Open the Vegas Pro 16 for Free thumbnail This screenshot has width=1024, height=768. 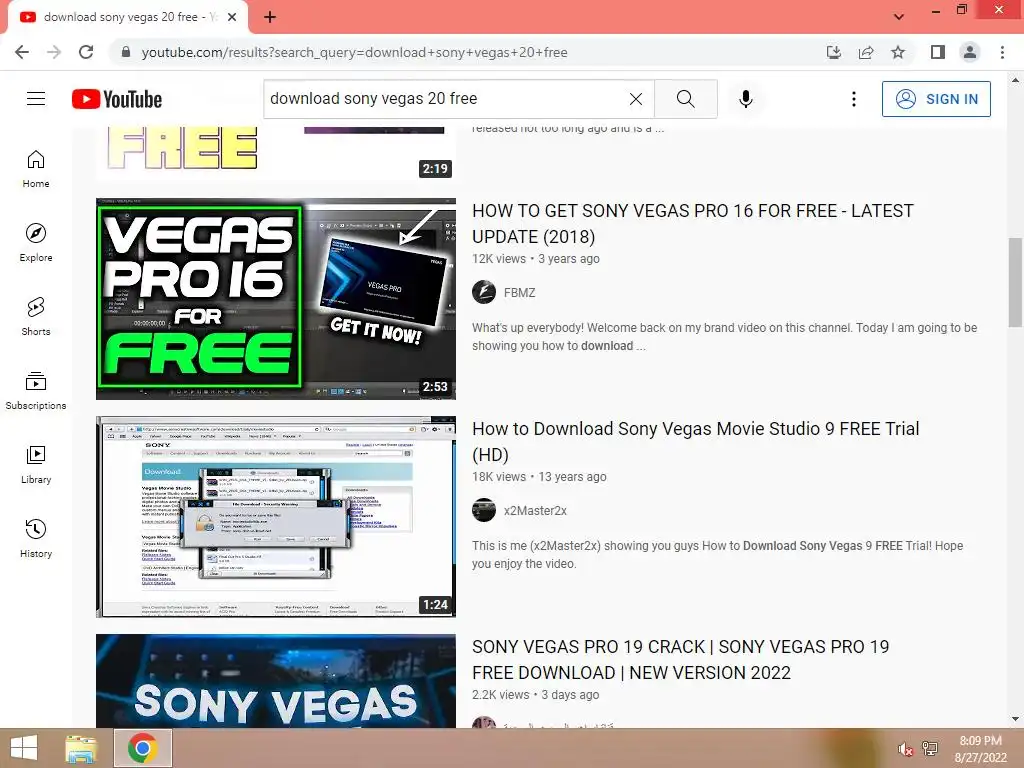coord(276,298)
